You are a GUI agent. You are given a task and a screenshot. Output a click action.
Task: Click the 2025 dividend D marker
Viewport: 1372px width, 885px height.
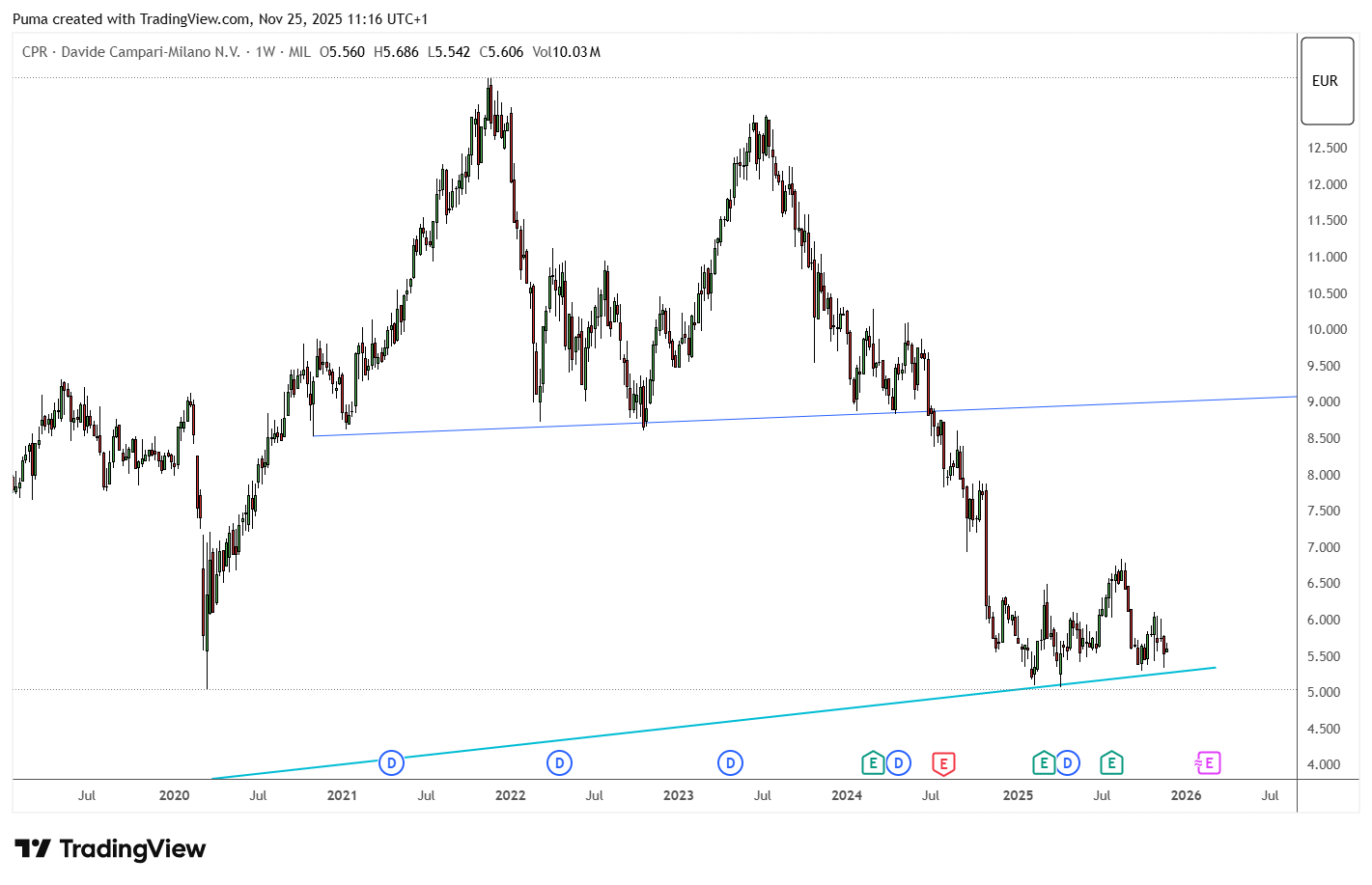pos(1068,763)
